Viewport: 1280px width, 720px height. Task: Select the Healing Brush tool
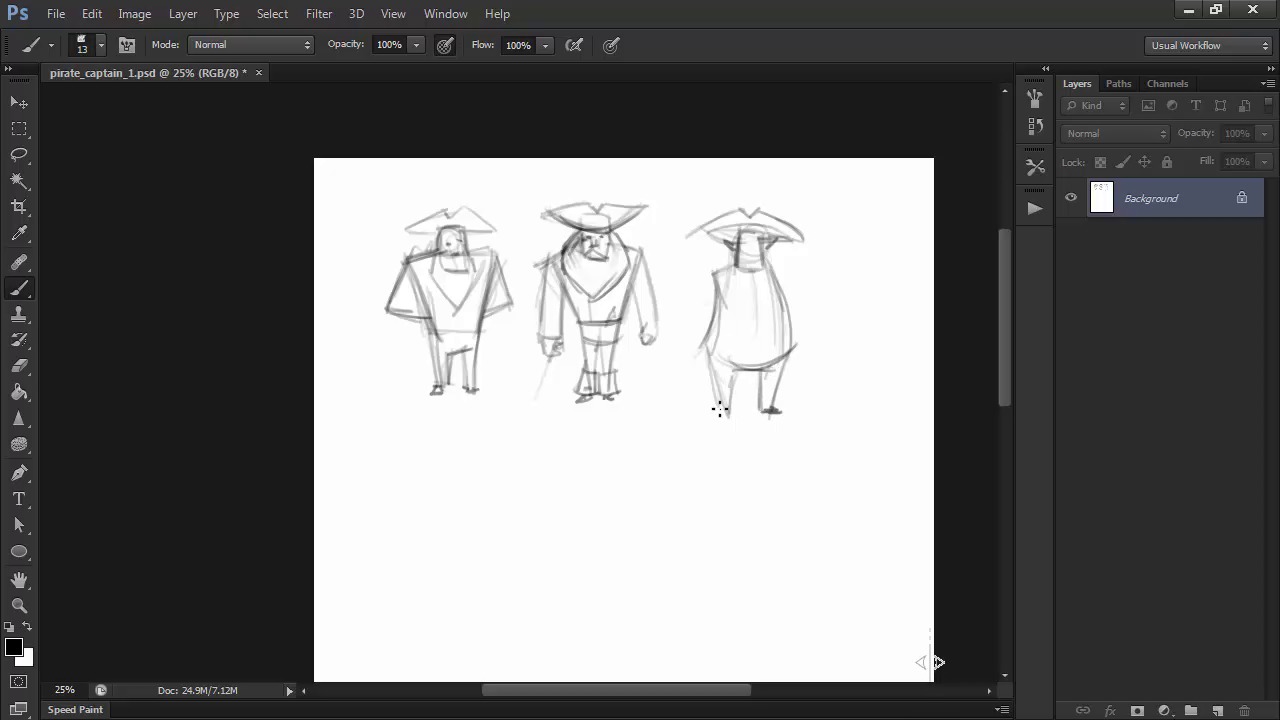(19, 262)
